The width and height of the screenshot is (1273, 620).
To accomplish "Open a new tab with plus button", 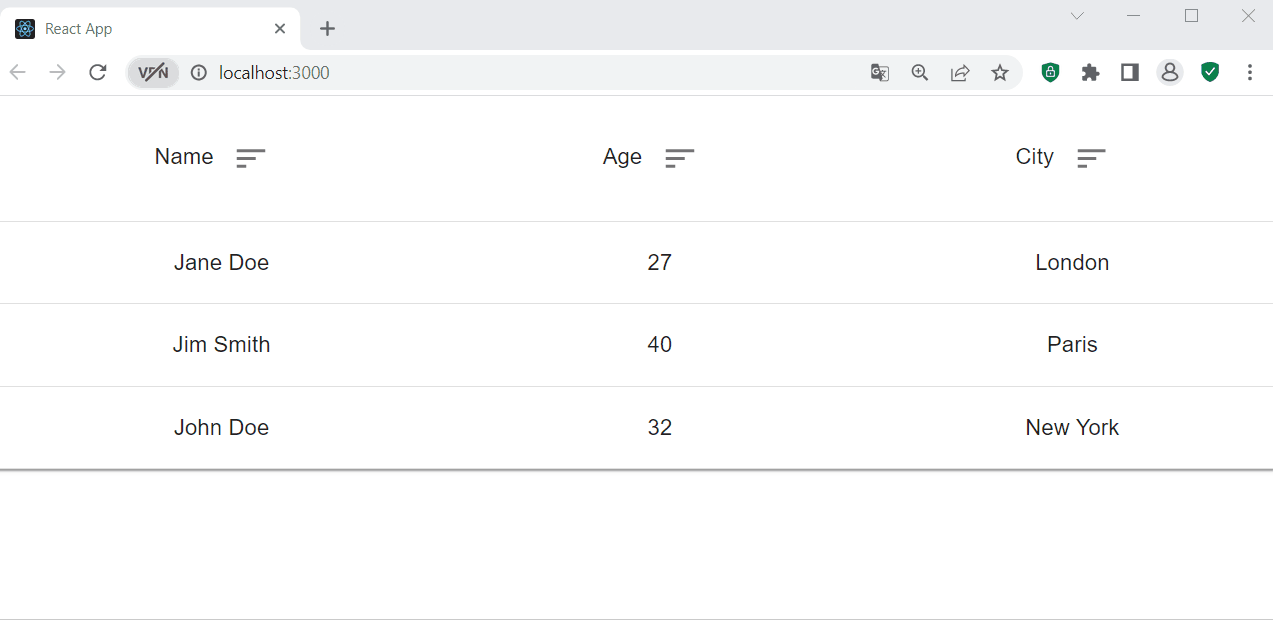I will (327, 29).
